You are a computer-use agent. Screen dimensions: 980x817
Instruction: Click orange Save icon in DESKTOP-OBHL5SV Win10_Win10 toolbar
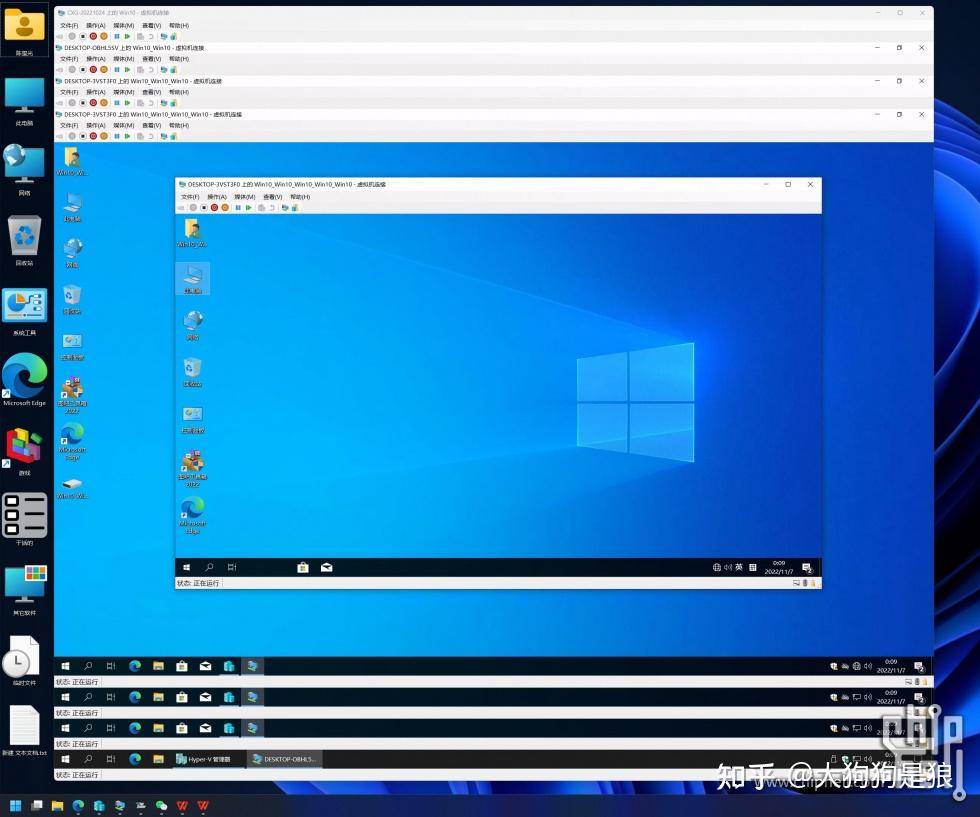[104, 69]
